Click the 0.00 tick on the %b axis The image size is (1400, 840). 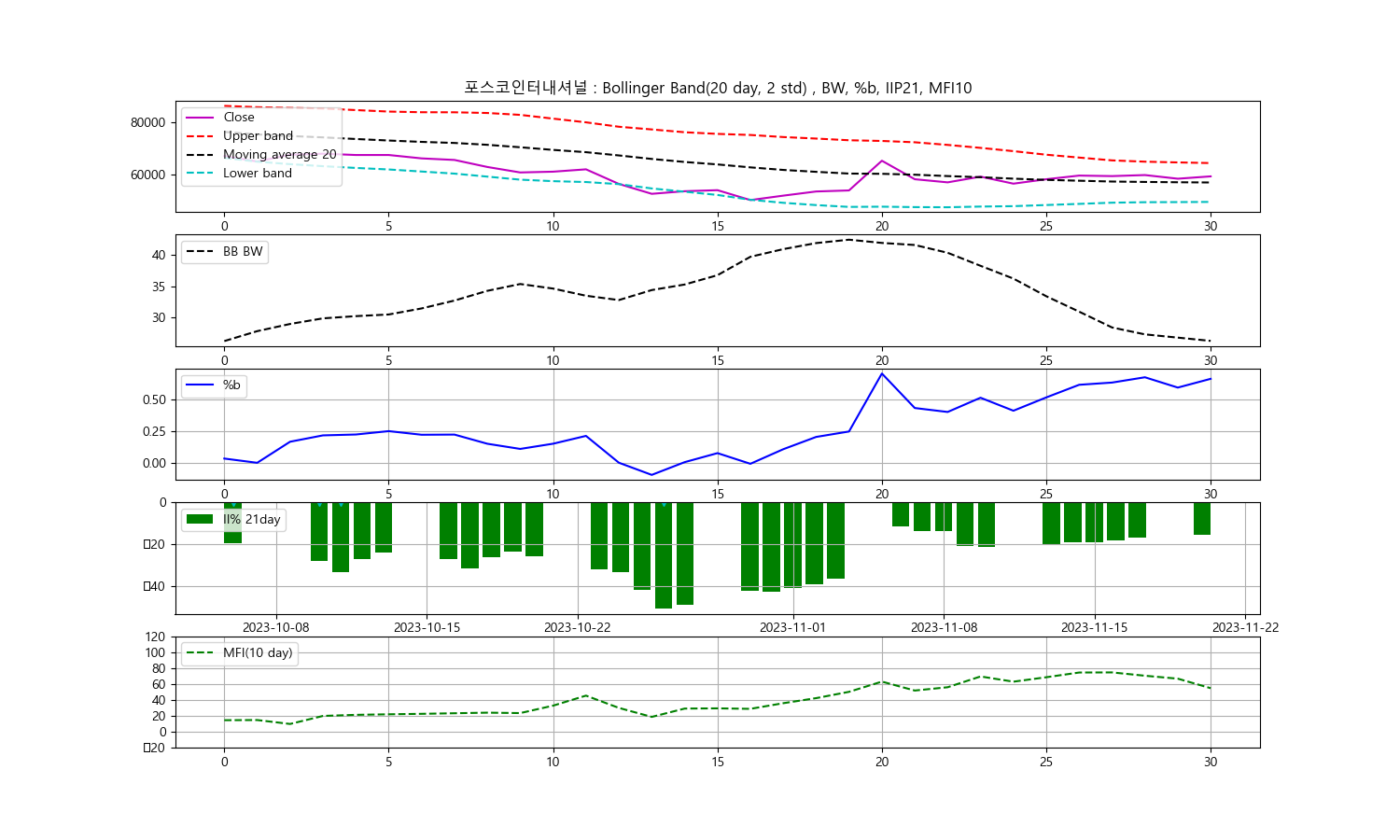(x=155, y=463)
